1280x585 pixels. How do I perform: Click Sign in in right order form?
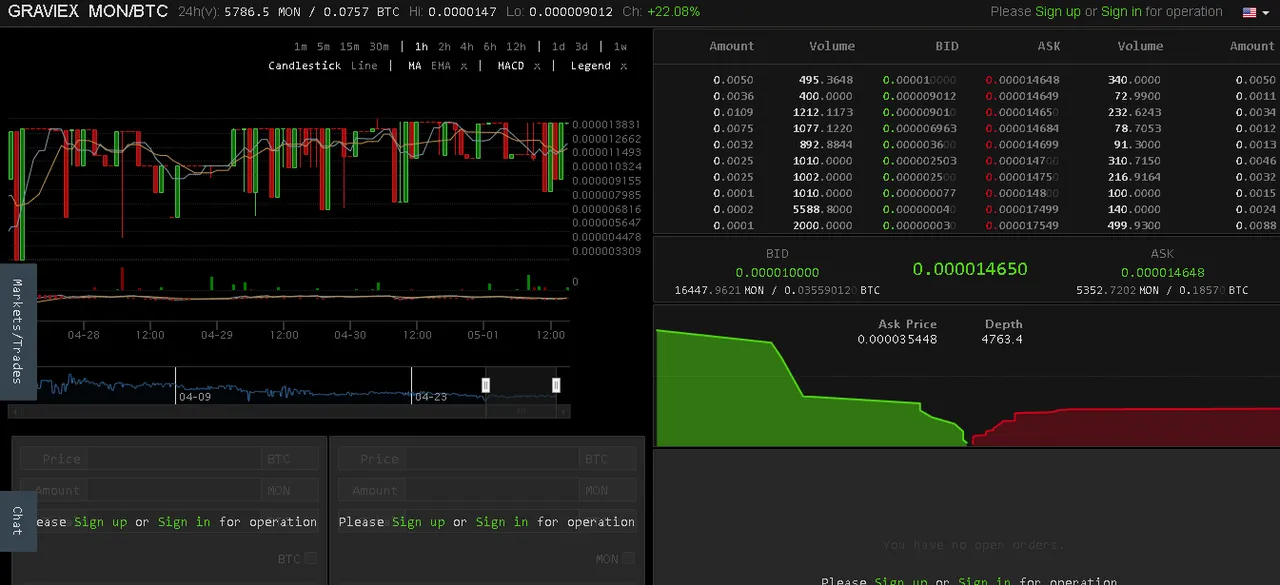[x=502, y=522]
